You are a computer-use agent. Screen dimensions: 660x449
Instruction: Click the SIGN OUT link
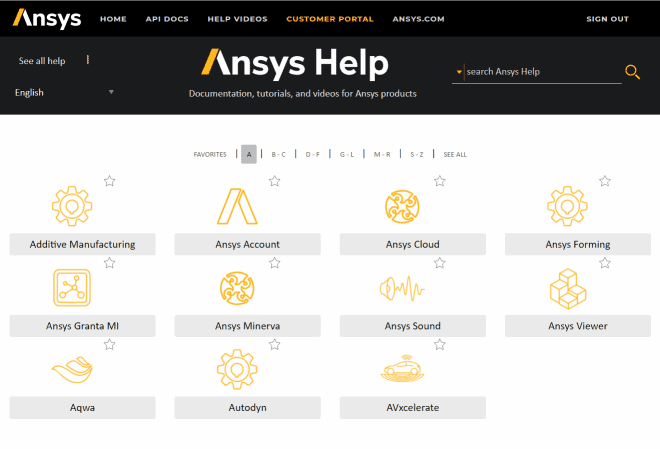coord(607,19)
